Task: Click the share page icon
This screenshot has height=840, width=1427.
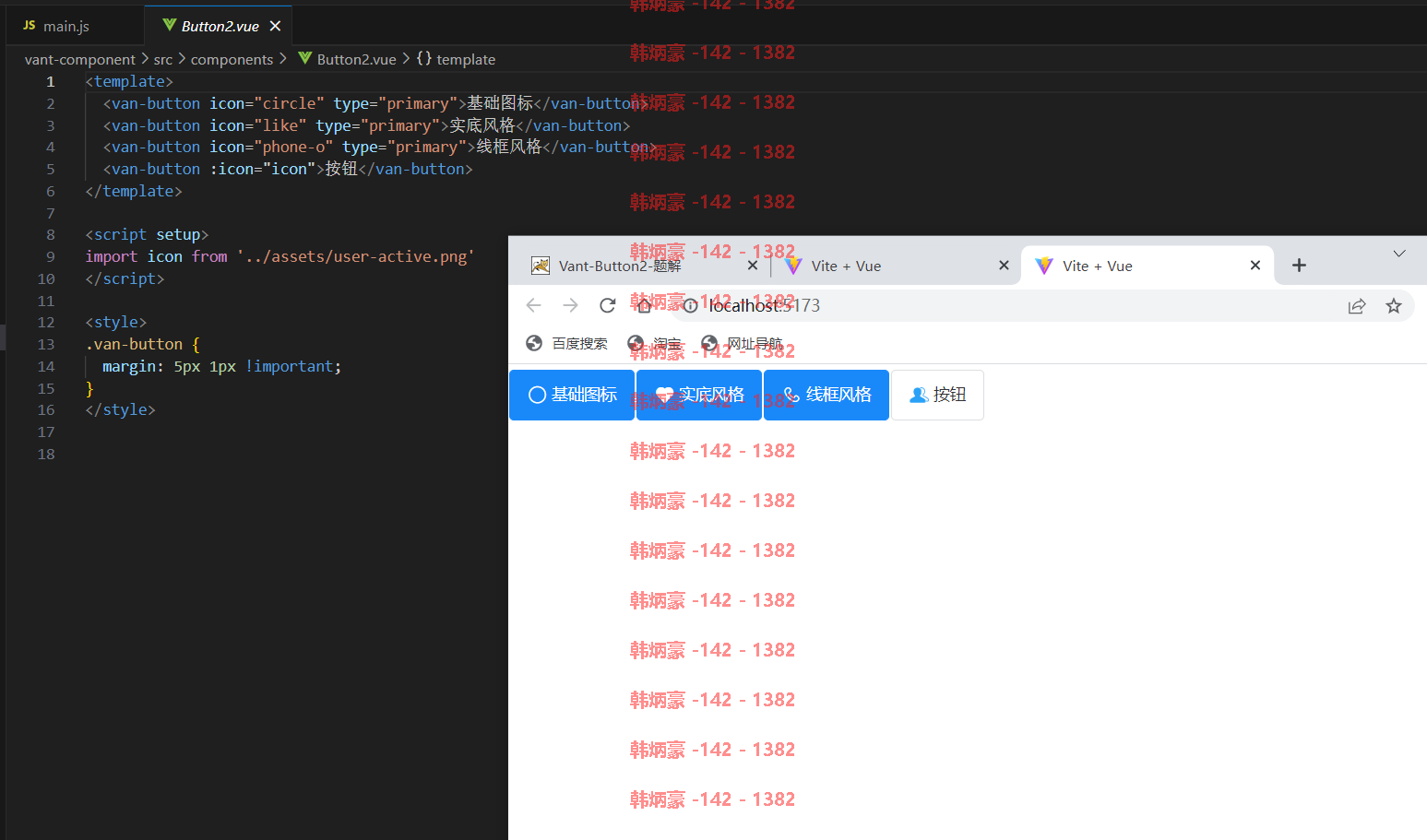Action: [x=1357, y=306]
